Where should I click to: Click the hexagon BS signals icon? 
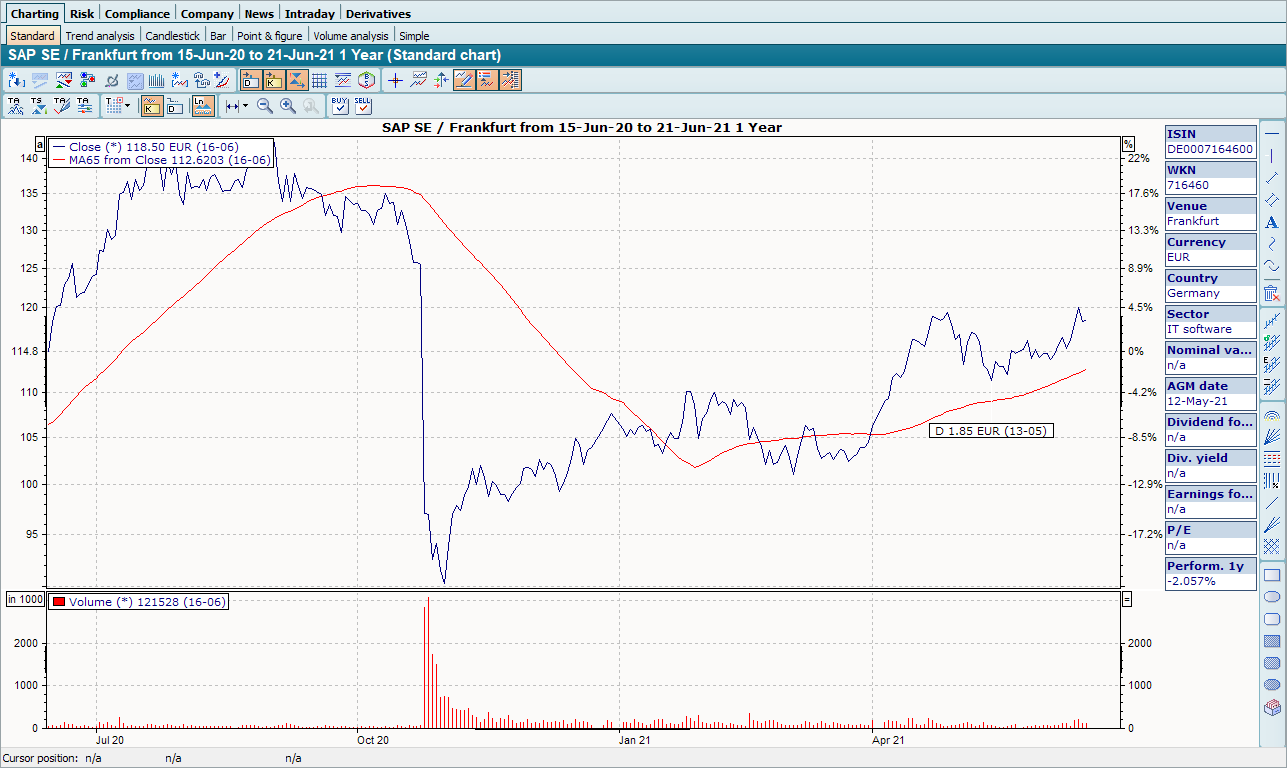[367, 80]
